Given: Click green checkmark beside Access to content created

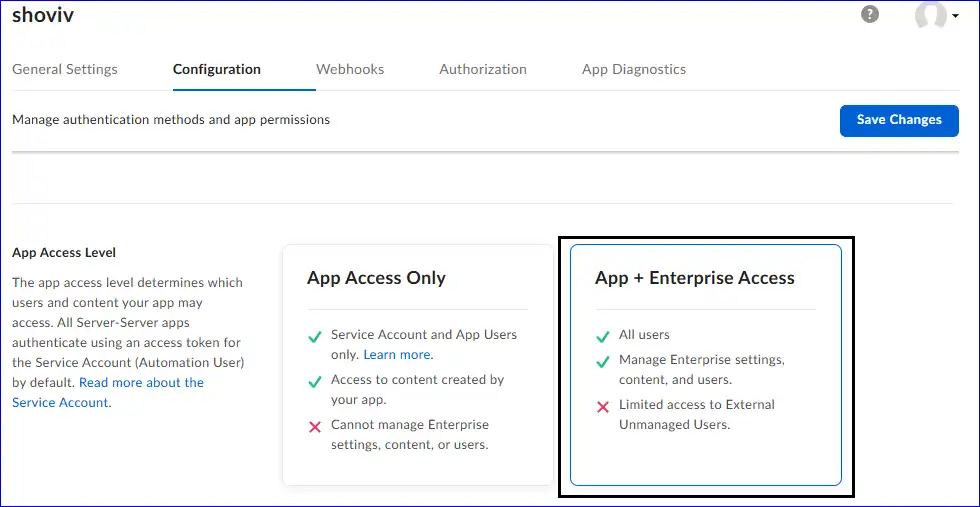Looking at the screenshot, I should pyautogui.click(x=315, y=381).
